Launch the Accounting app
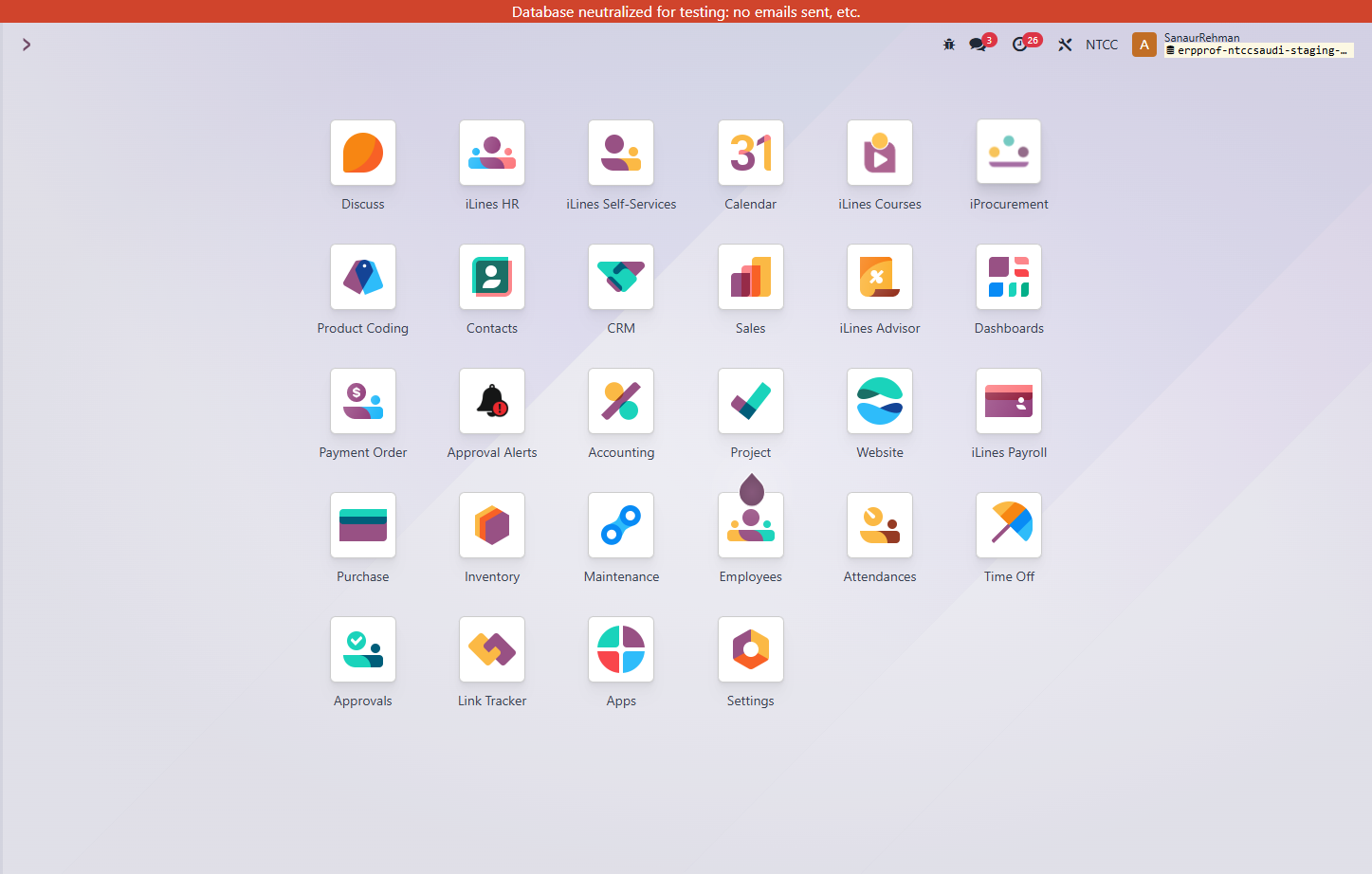1372x874 pixels. click(621, 401)
